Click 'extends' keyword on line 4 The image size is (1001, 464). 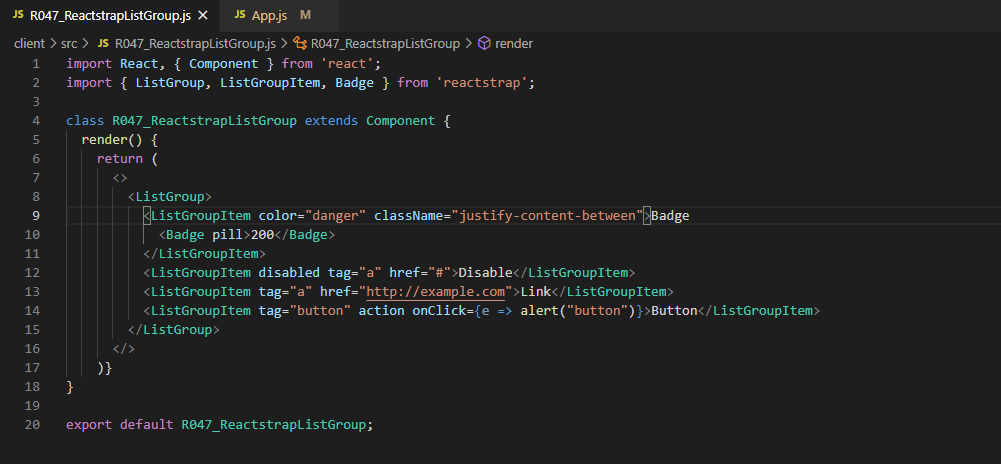tap(331, 121)
